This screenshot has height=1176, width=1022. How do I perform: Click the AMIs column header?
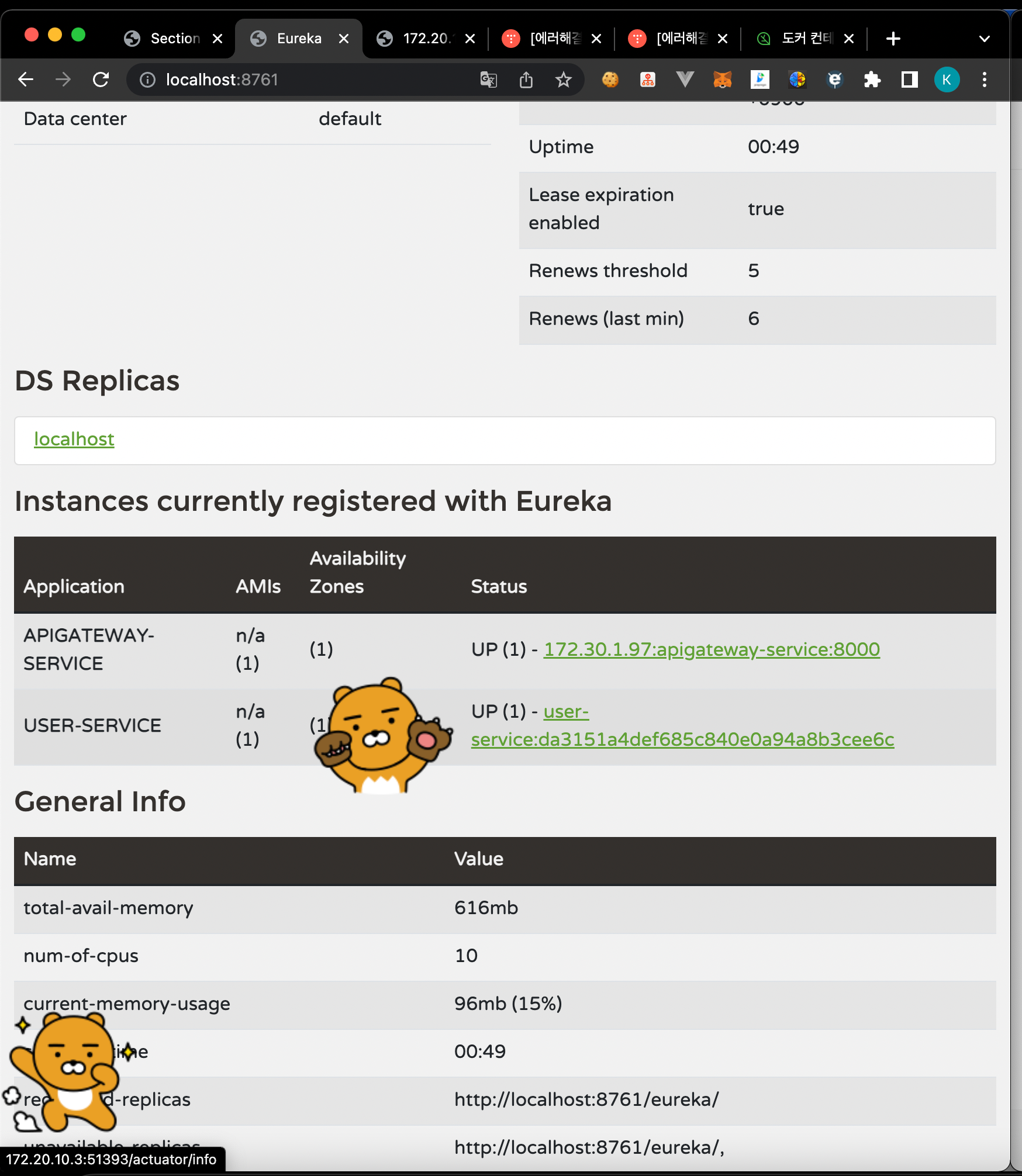[258, 586]
